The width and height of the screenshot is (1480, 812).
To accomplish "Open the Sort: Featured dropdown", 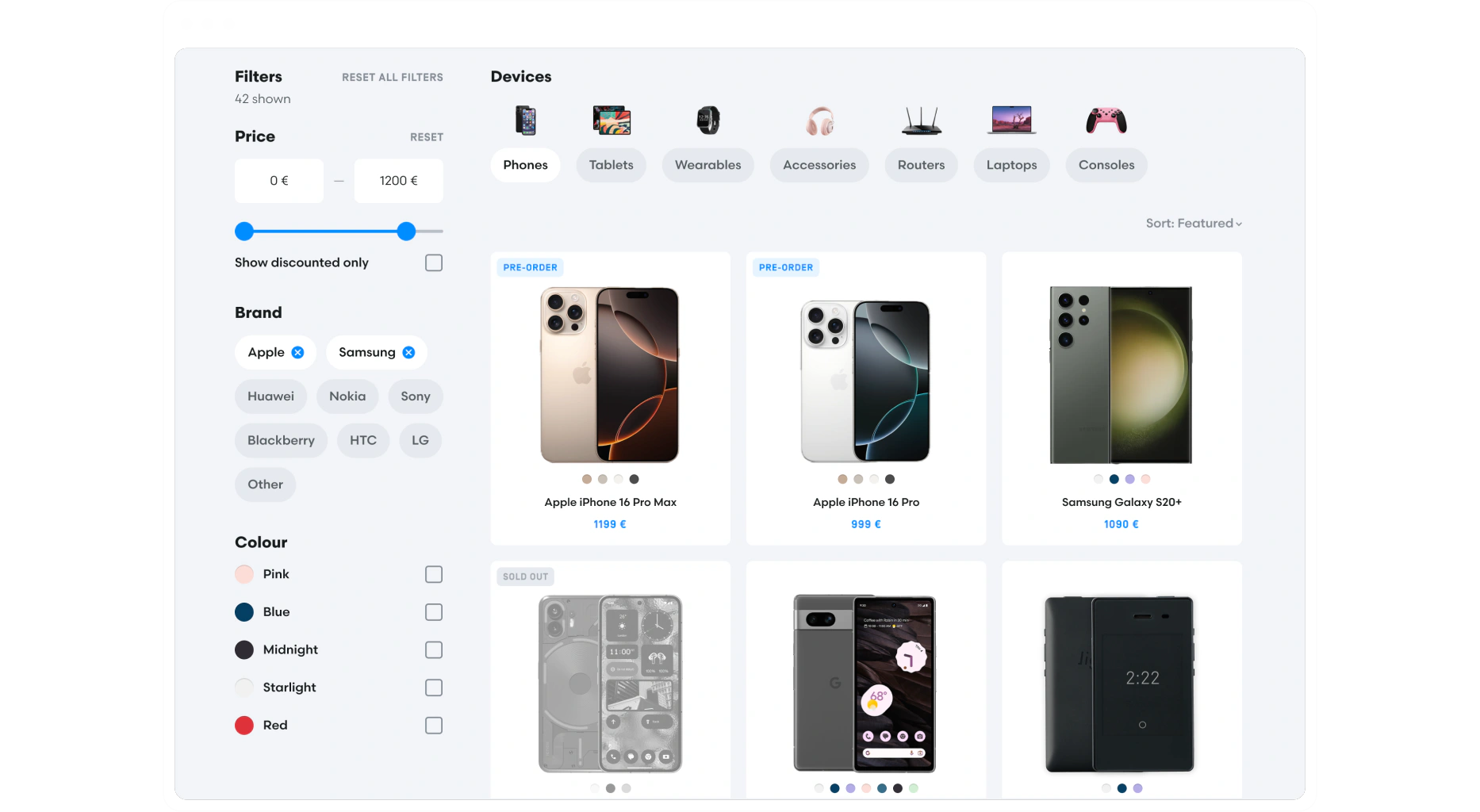I will click(x=1194, y=224).
